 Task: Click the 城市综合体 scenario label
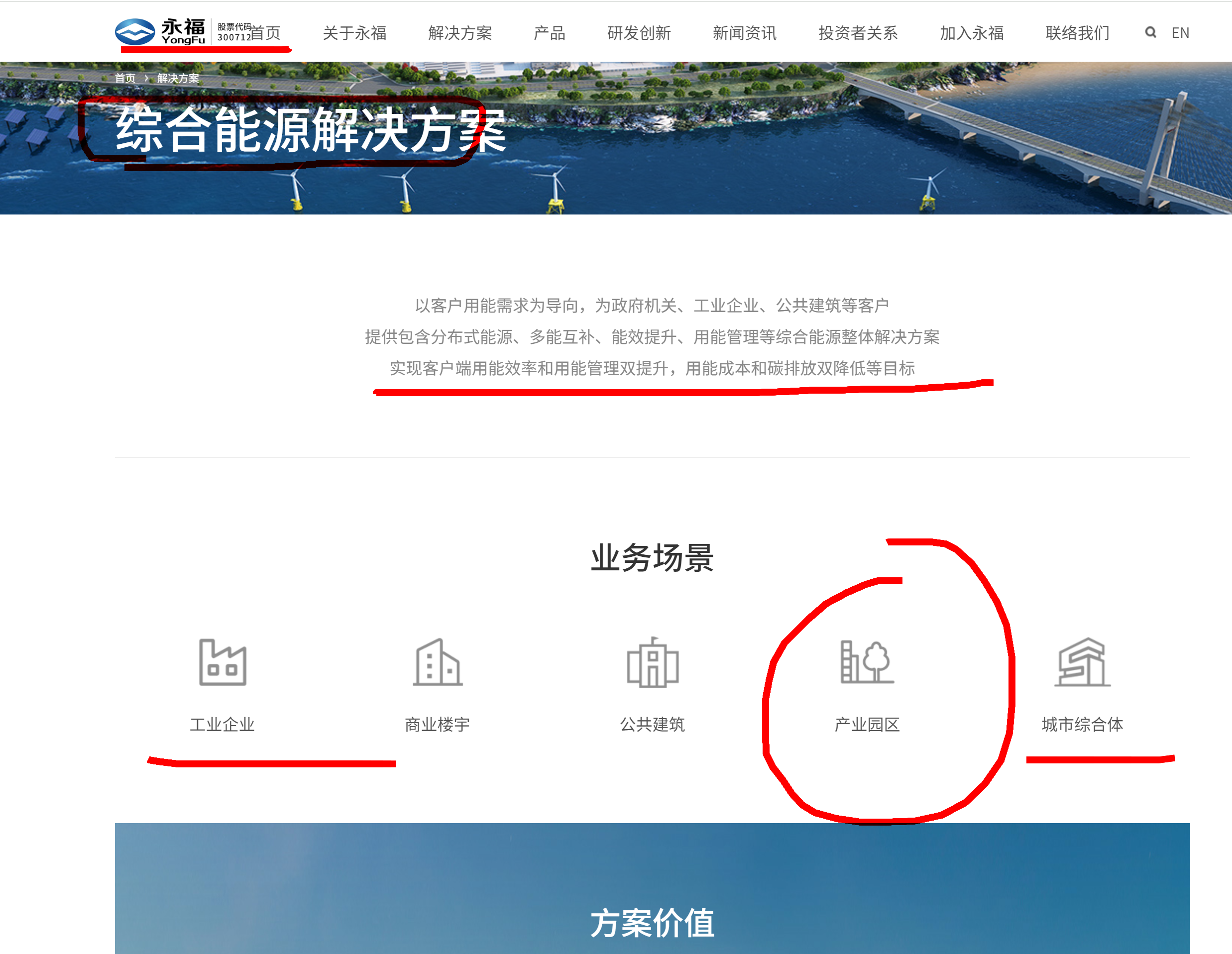(x=1082, y=724)
